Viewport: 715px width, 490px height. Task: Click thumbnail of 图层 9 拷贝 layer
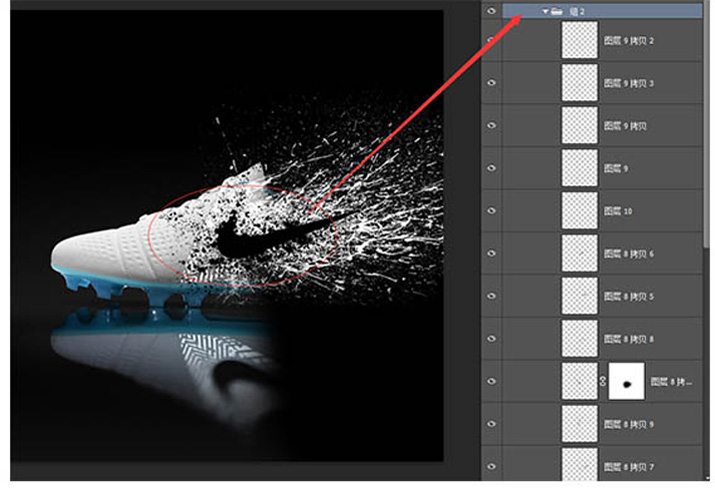click(x=579, y=126)
